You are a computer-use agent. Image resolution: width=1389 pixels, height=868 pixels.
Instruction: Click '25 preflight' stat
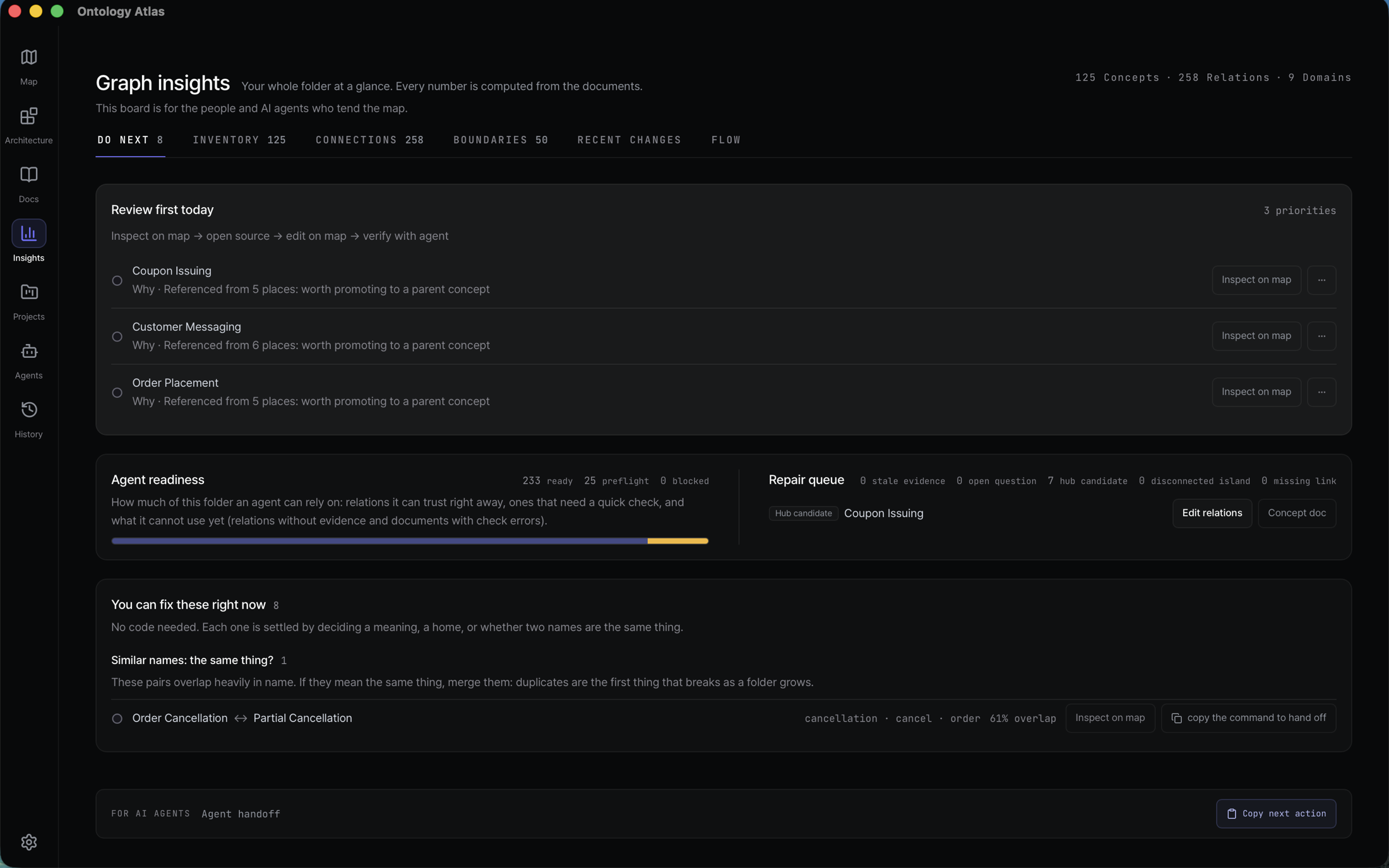pyautogui.click(x=616, y=481)
